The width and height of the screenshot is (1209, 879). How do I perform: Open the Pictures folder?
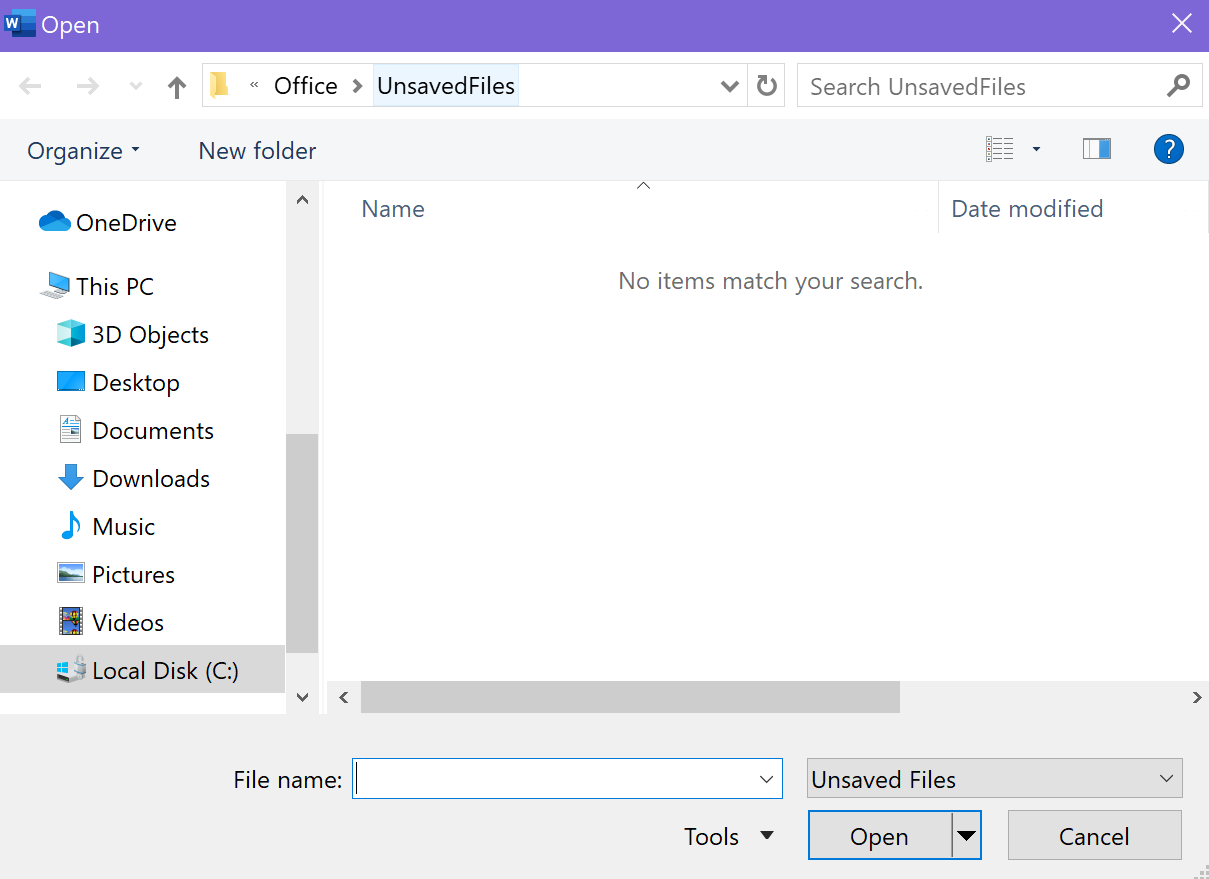tap(116, 575)
